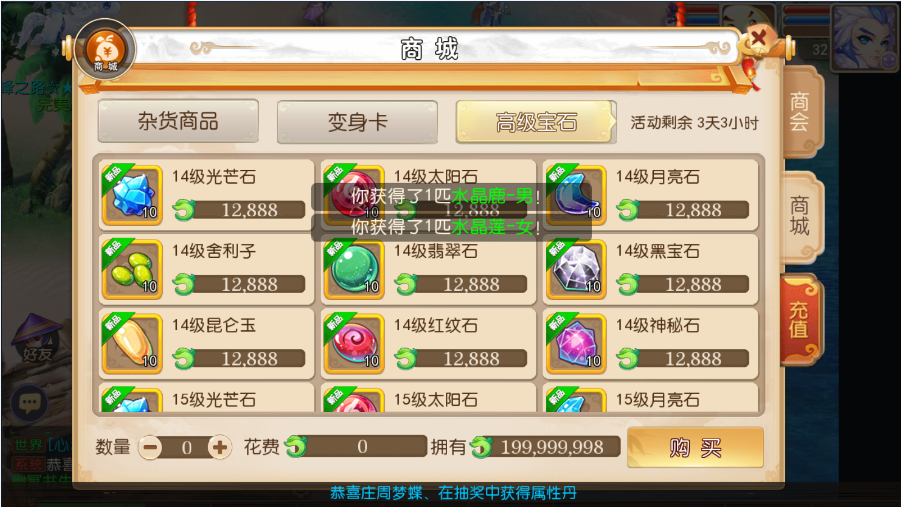
Task: Increase quantity with the plus button
Action: coord(220,447)
